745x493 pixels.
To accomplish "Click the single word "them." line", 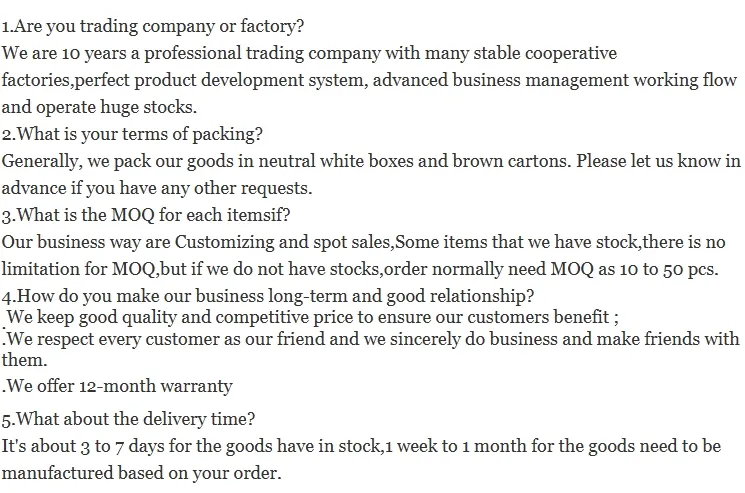I will point(24,360).
